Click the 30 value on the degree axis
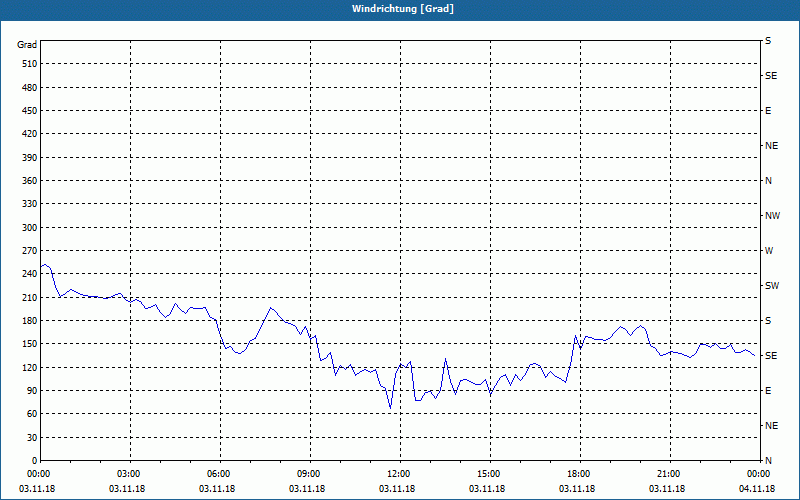 click(32, 438)
